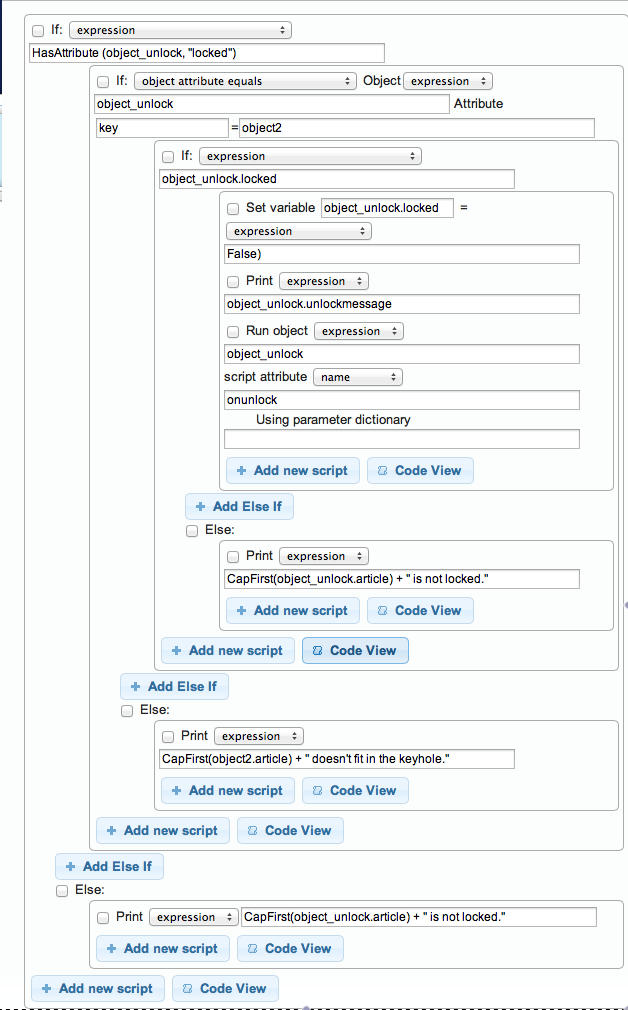628x1010 pixels.
Task: Click the 'Using parameter dictionary' input field
Action: coord(400,438)
